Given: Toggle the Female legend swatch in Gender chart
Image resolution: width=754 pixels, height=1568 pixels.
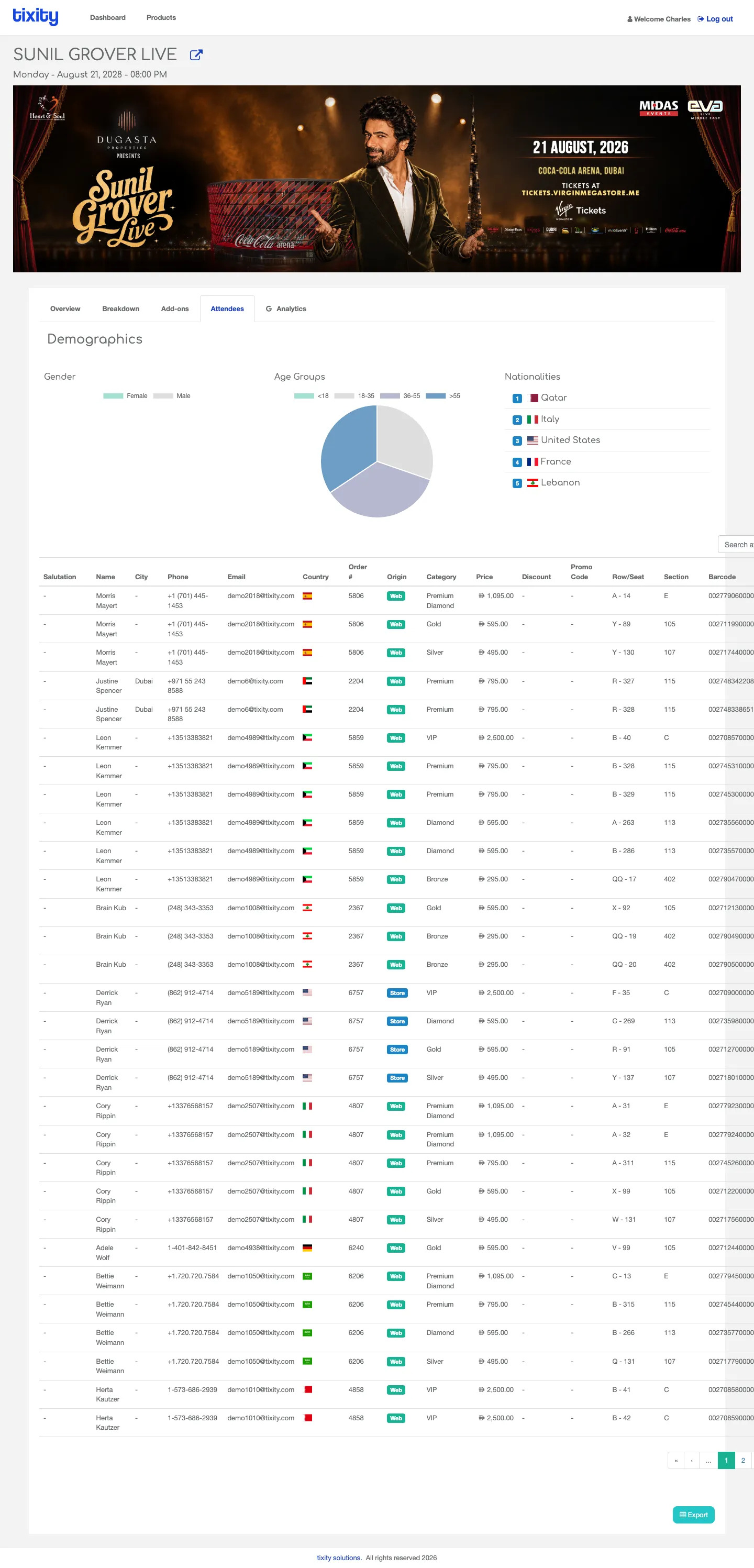Looking at the screenshot, I should click(113, 395).
